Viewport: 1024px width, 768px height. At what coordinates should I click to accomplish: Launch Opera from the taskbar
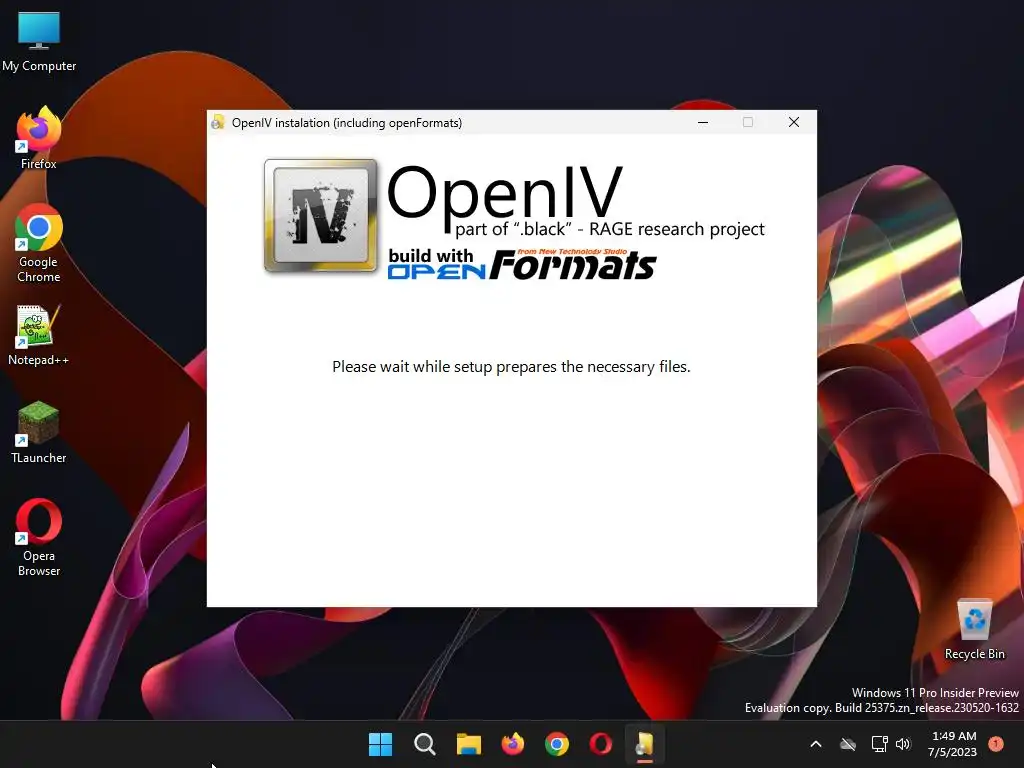click(601, 744)
